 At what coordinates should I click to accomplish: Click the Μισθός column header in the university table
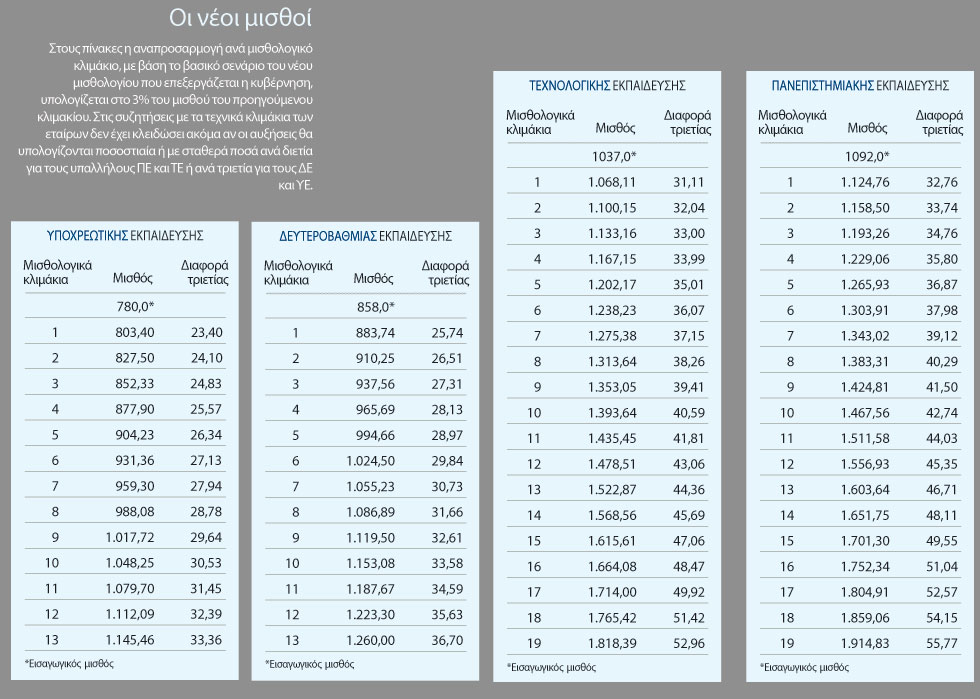867,128
